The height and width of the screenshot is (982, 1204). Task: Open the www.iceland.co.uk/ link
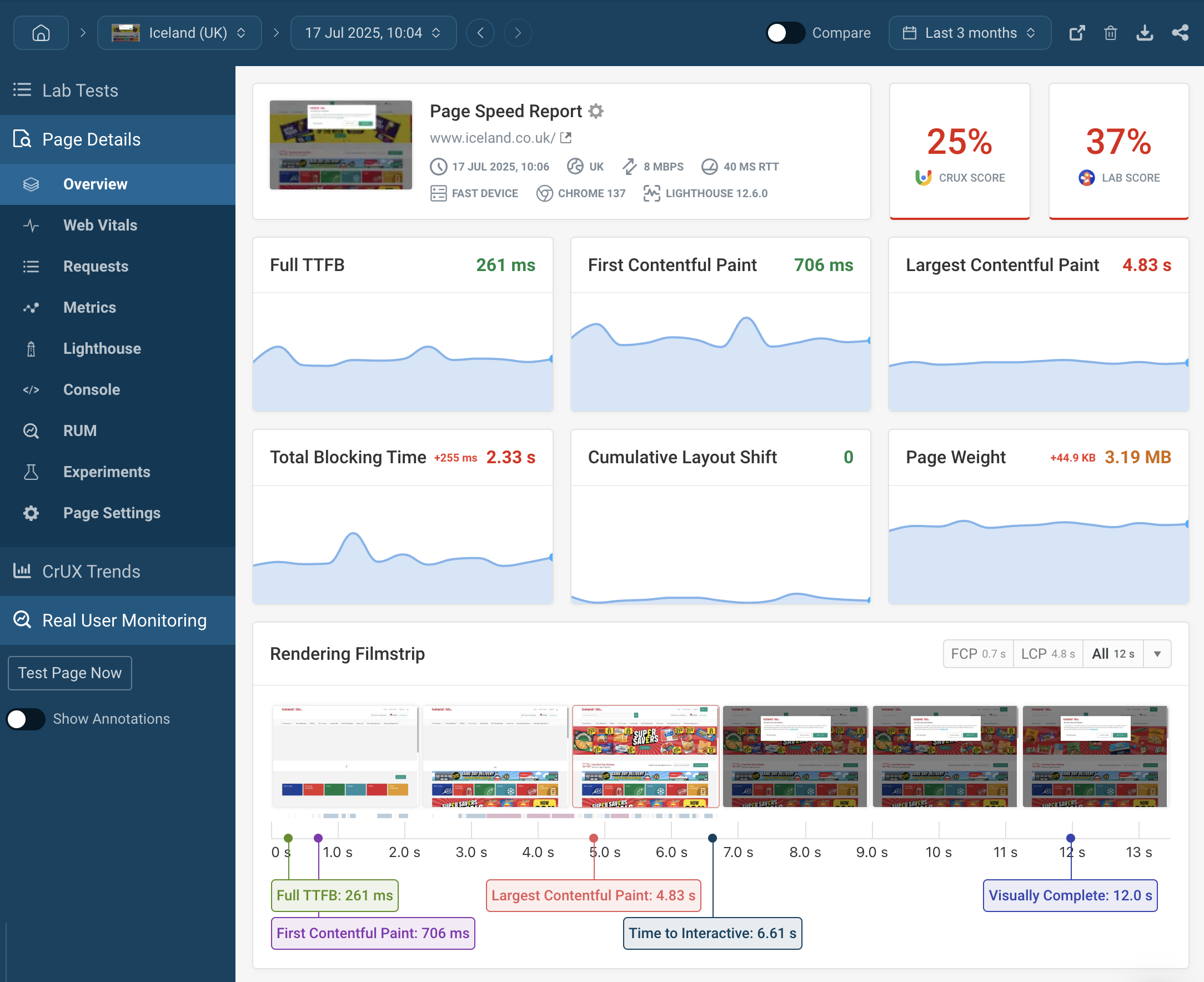coord(493,138)
